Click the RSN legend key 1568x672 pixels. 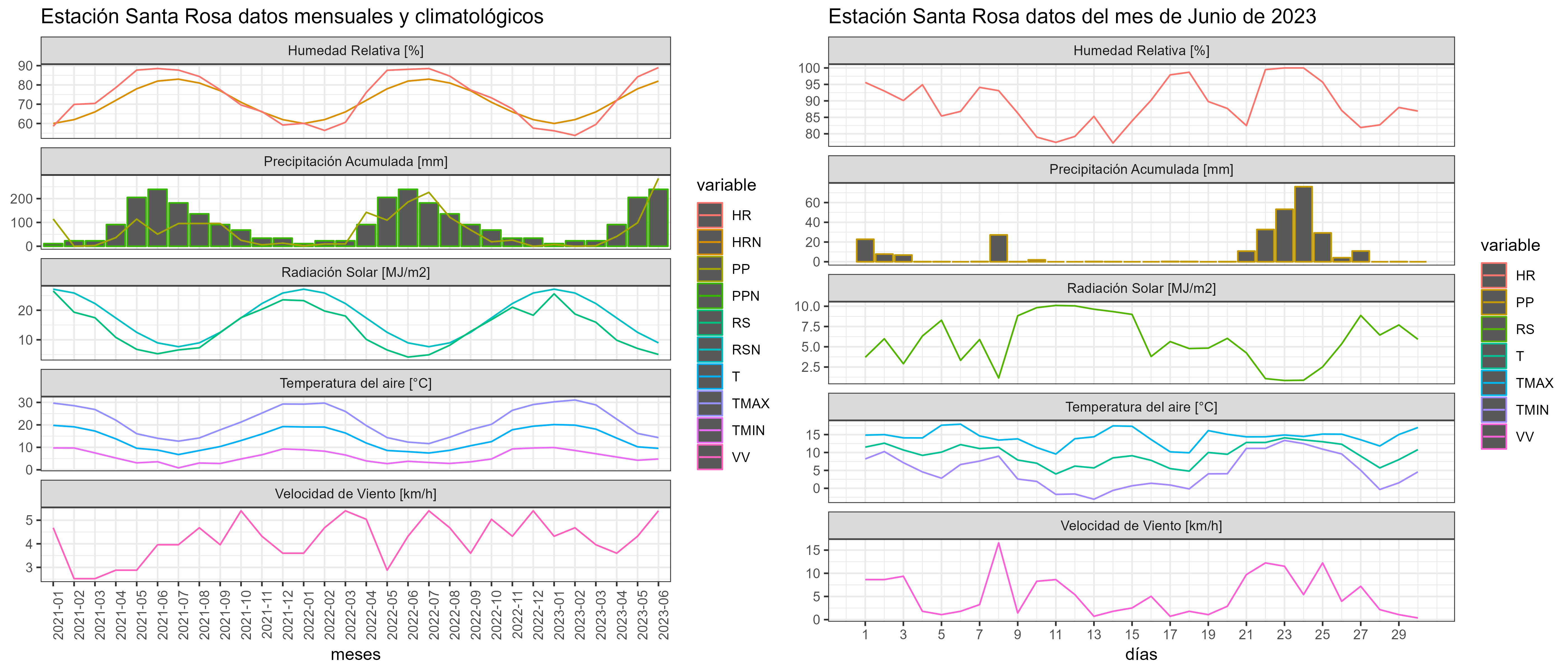710,349
